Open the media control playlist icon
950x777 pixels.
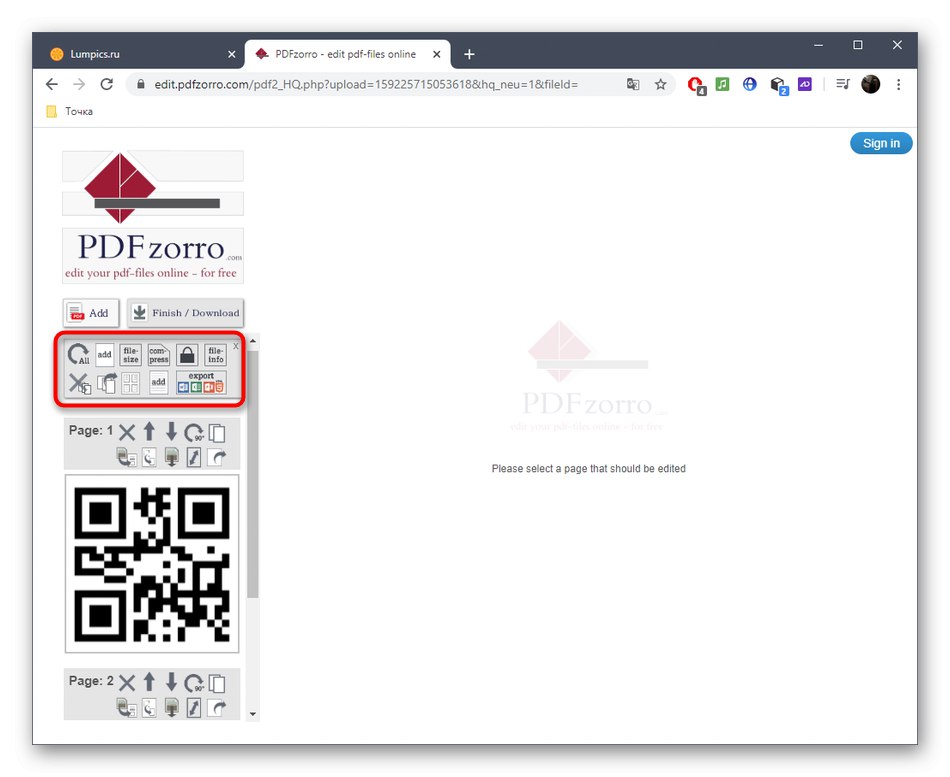pos(843,84)
